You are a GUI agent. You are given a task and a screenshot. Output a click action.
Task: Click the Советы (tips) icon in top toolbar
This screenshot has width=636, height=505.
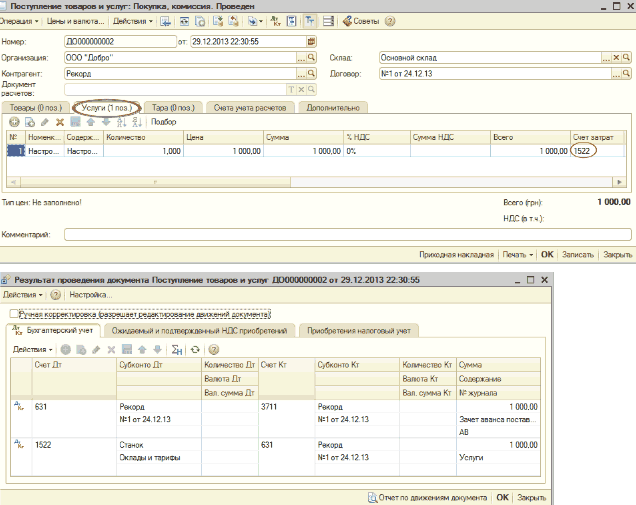pos(348,20)
